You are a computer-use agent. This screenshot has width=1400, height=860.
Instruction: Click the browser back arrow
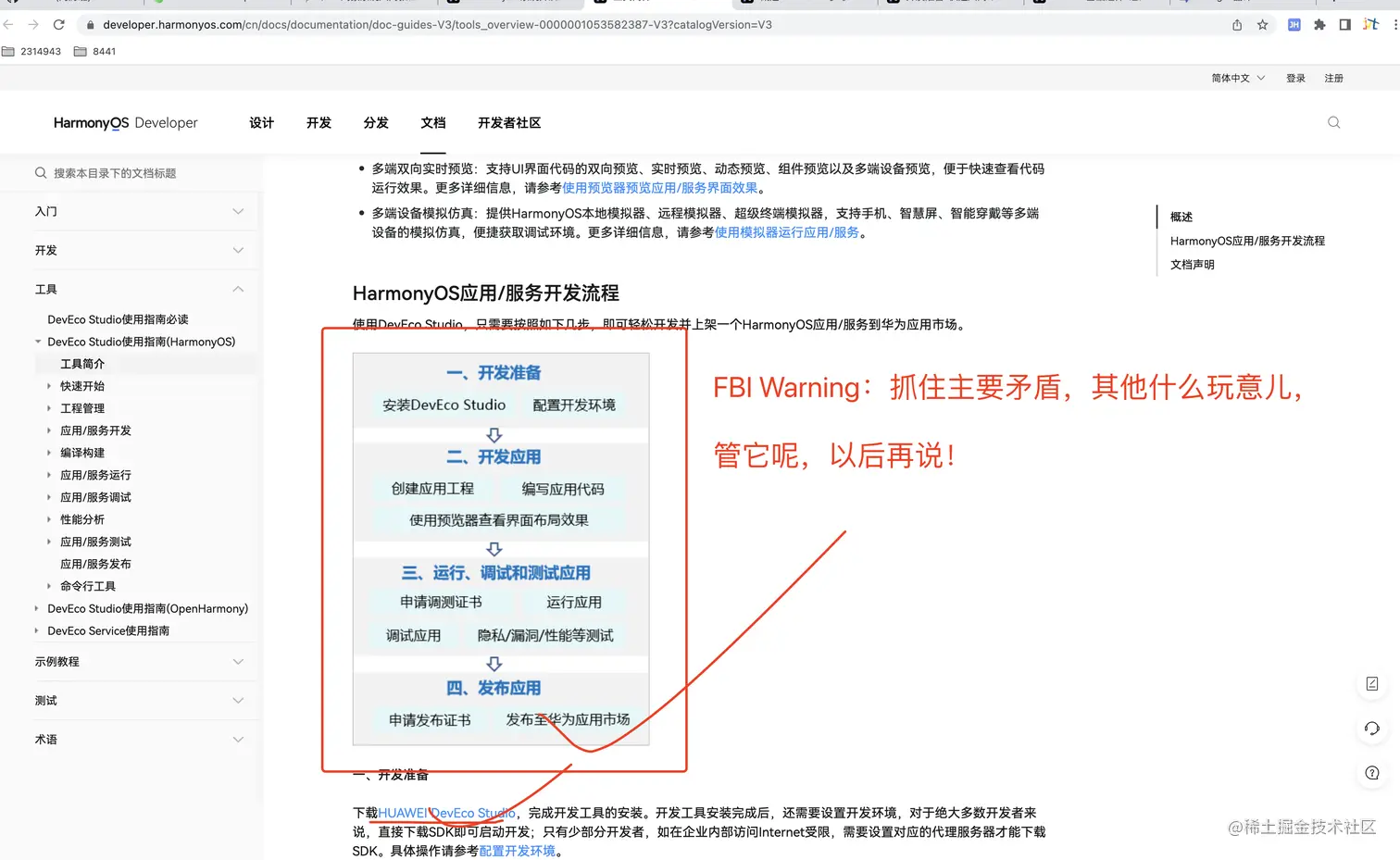click(x=8, y=25)
